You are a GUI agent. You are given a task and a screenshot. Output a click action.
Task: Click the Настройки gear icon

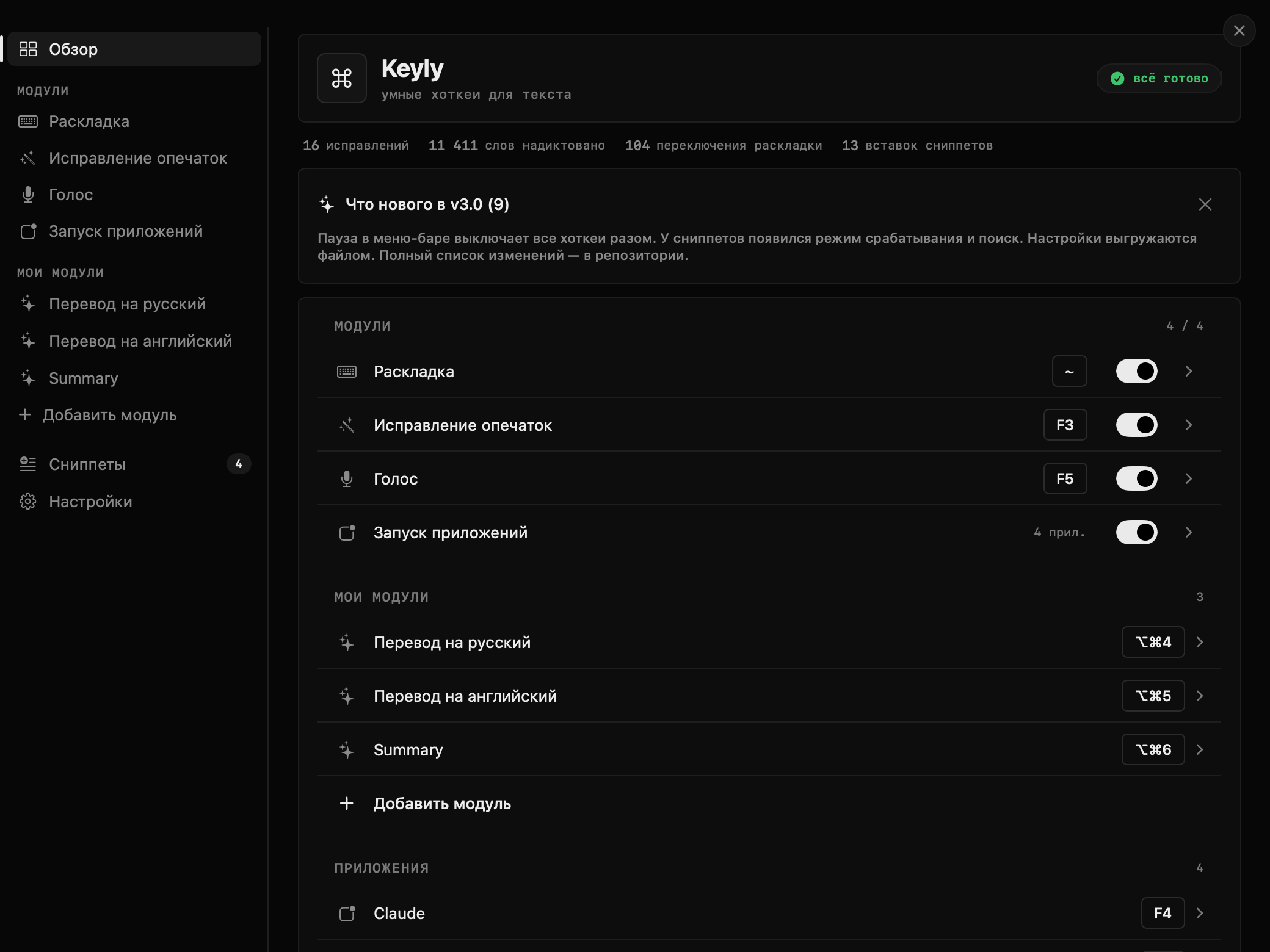(28, 502)
